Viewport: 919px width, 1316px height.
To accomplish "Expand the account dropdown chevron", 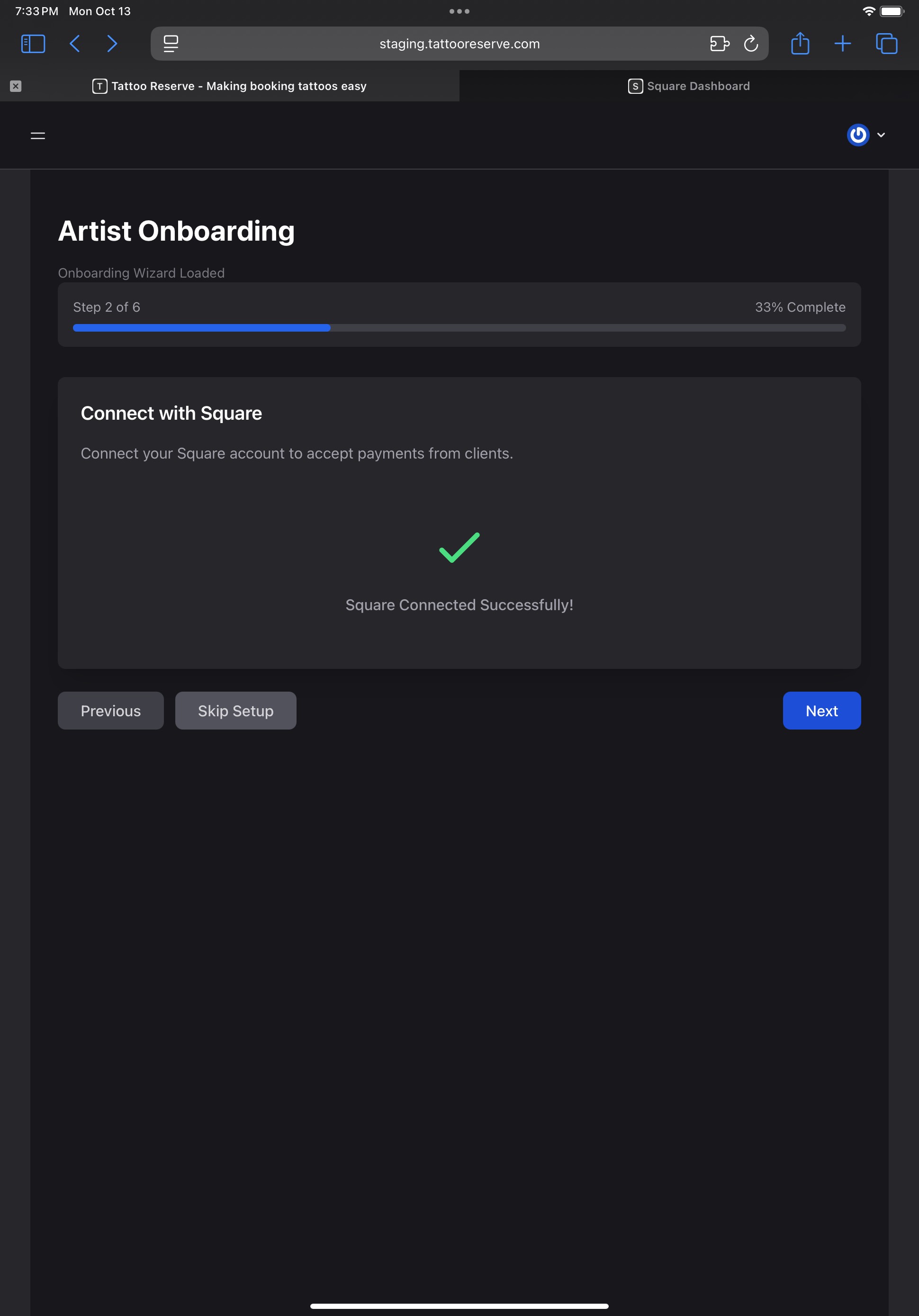I will pyautogui.click(x=881, y=135).
